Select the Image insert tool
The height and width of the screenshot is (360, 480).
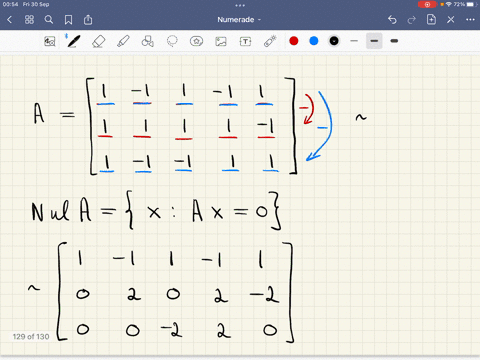221,41
